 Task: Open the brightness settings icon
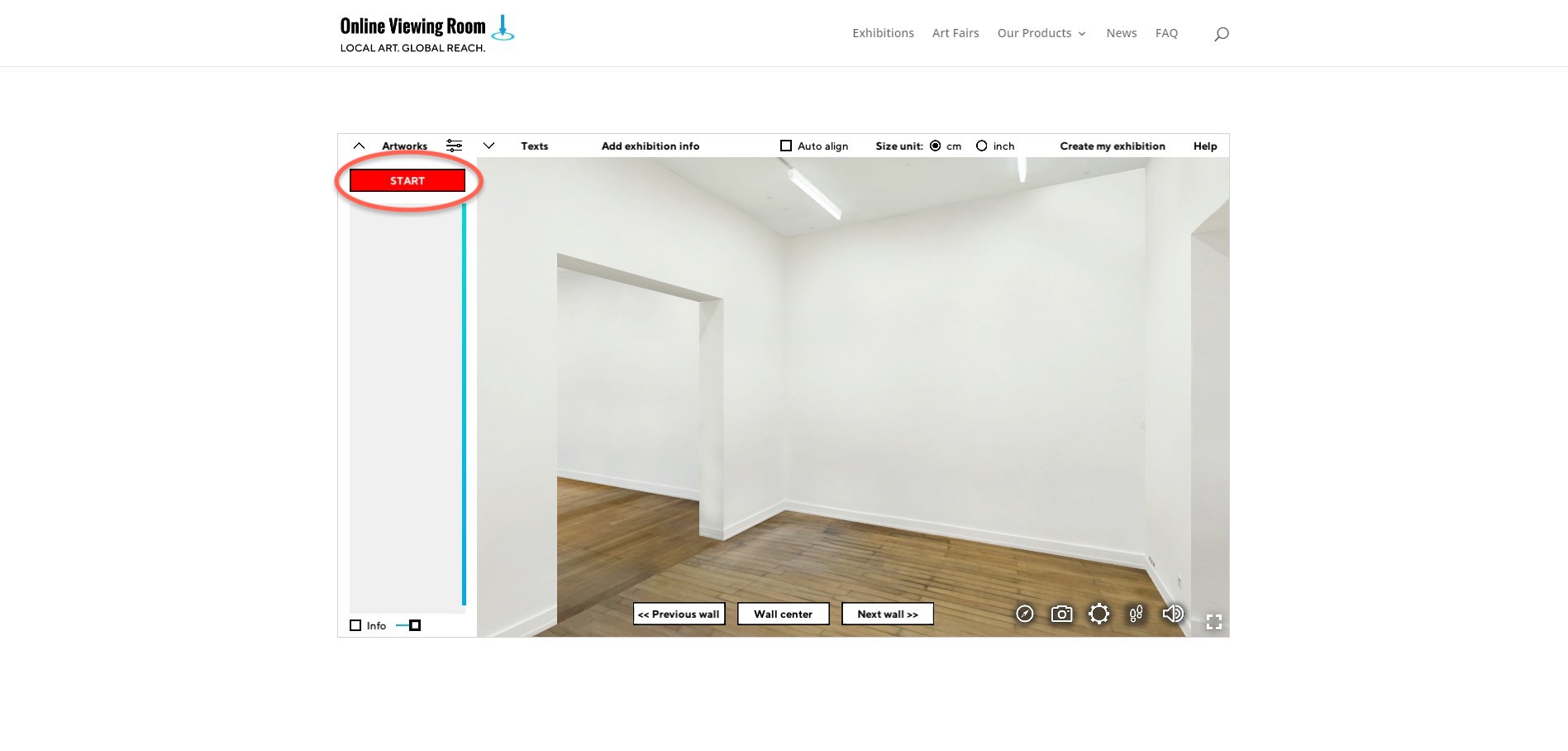[1099, 614]
